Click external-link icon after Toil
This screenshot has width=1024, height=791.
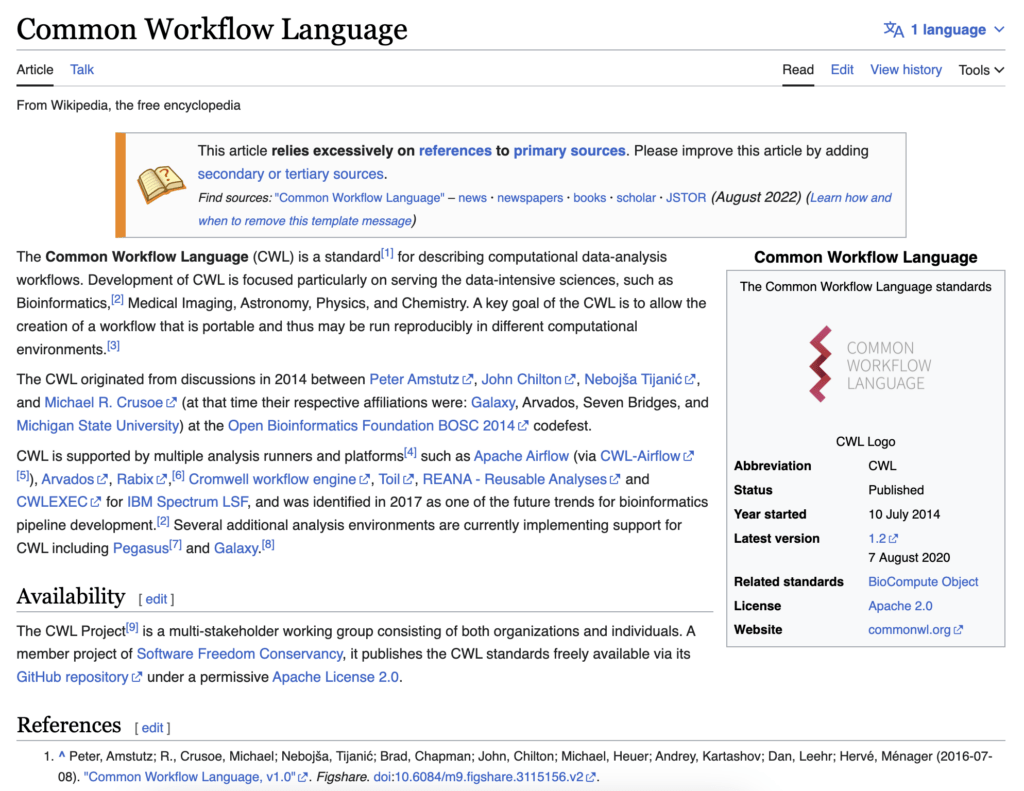coord(408,479)
